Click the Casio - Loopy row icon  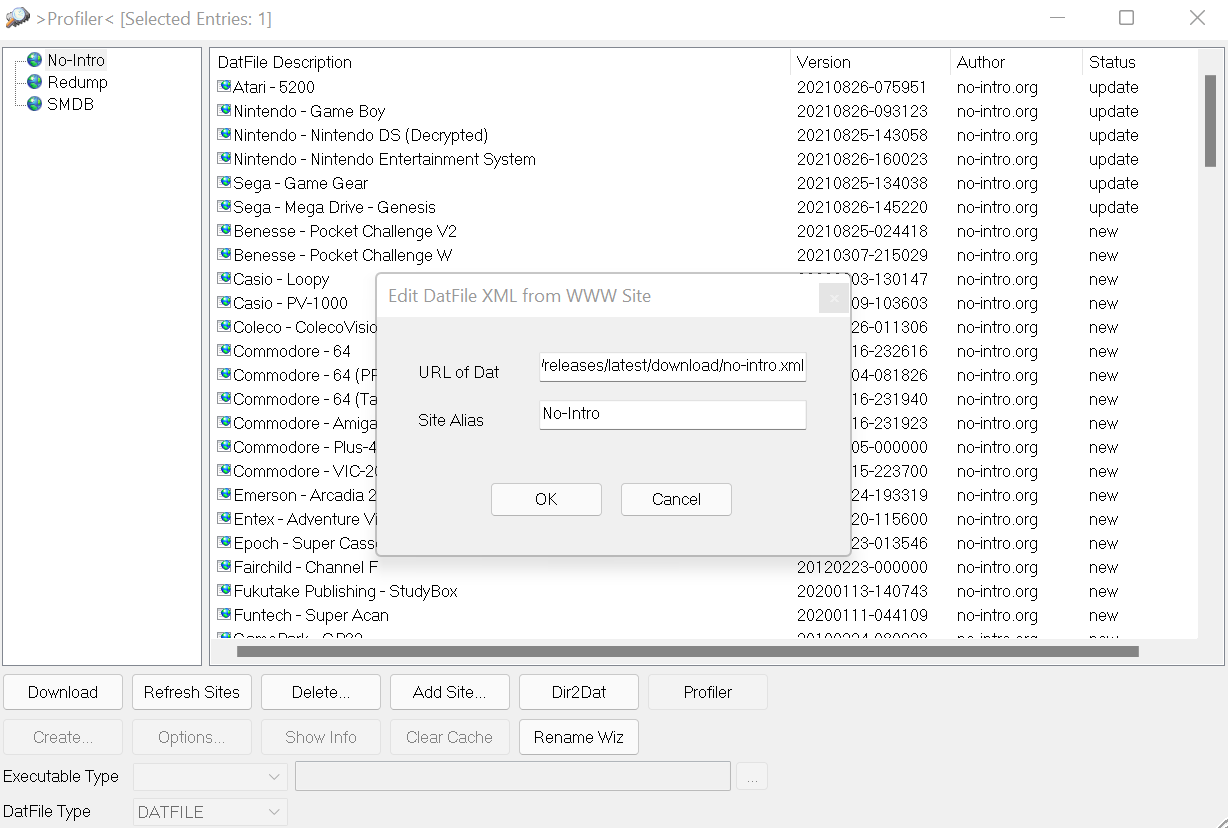point(225,278)
